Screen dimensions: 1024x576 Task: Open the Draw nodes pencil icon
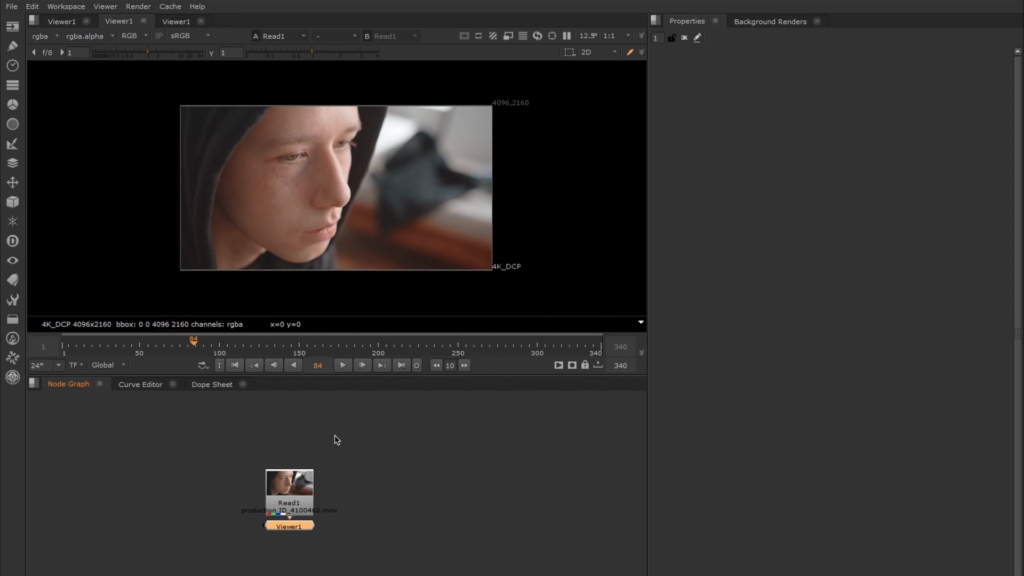[12, 46]
